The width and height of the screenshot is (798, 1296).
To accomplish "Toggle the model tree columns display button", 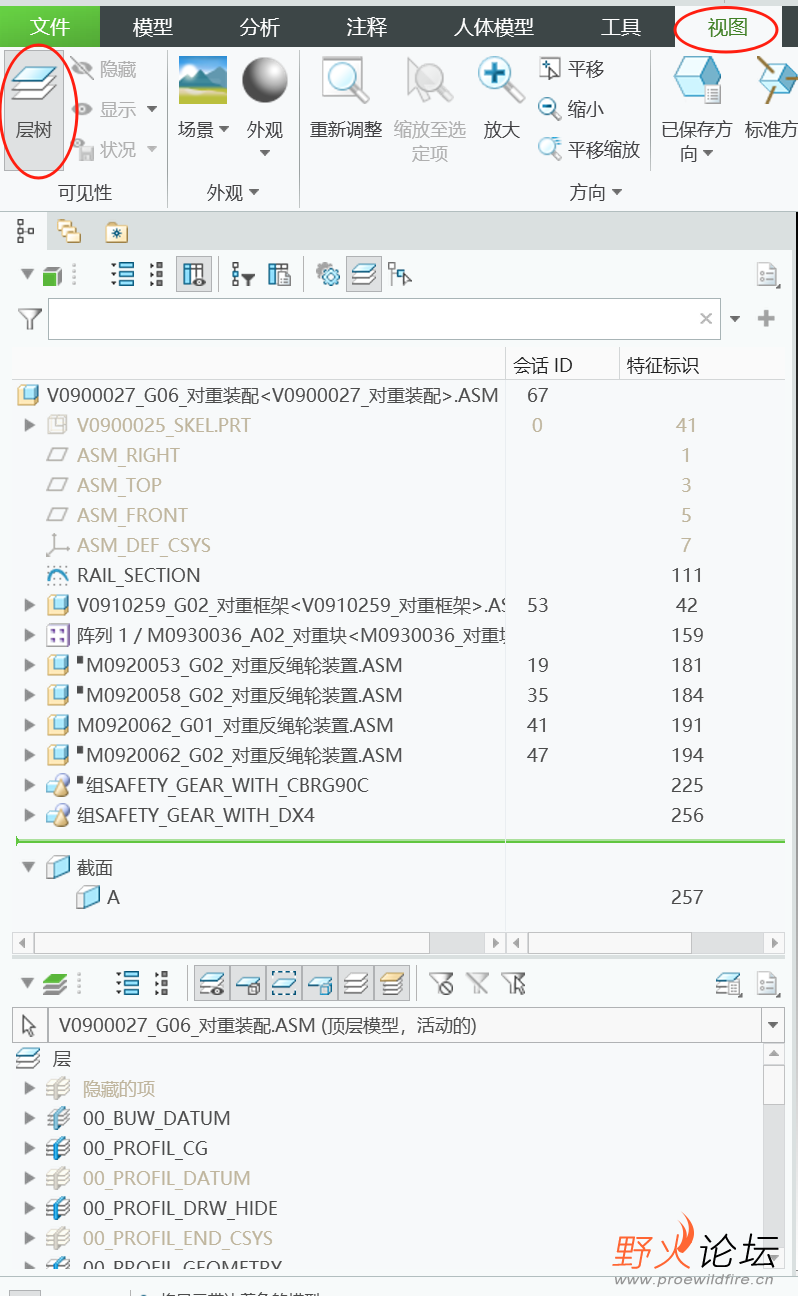I will click(194, 275).
